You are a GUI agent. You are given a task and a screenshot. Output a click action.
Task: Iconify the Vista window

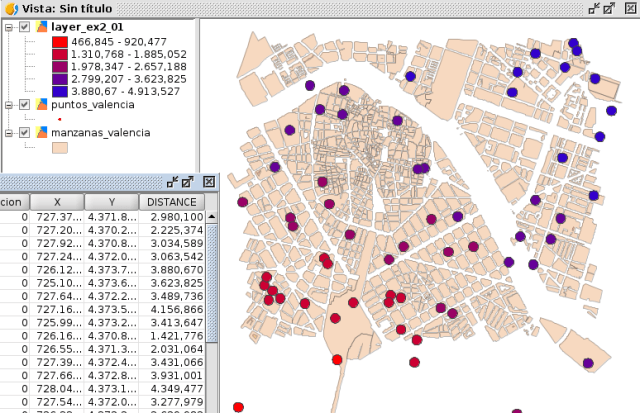595,8
